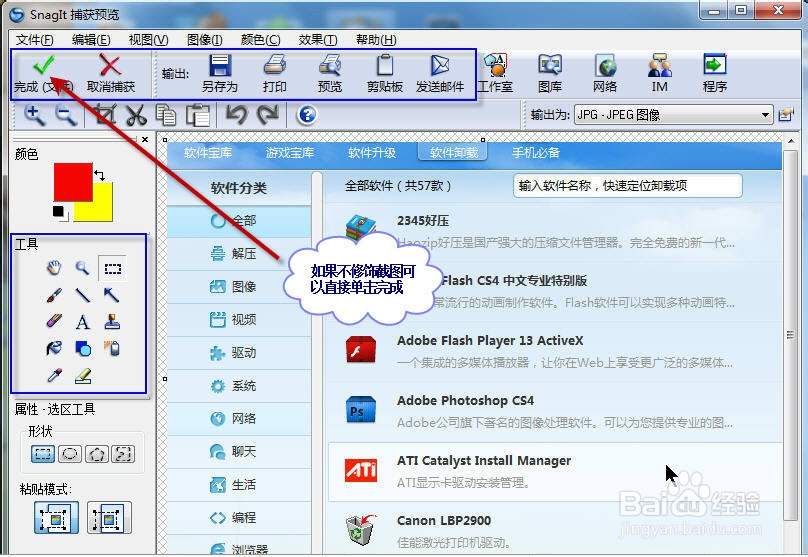The height and width of the screenshot is (557, 808).
Task: Select the line drawing tool
Action: [x=82, y=295]
